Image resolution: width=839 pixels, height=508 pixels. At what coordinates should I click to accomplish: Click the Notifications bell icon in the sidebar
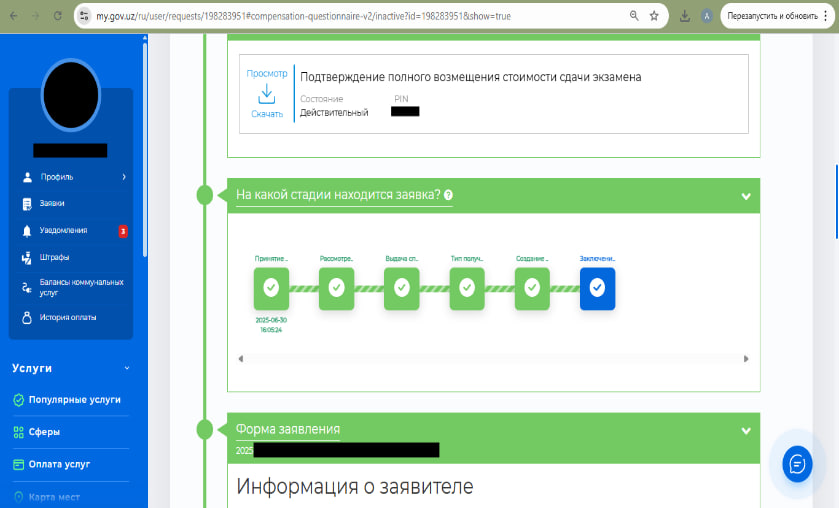click(28, 230)
